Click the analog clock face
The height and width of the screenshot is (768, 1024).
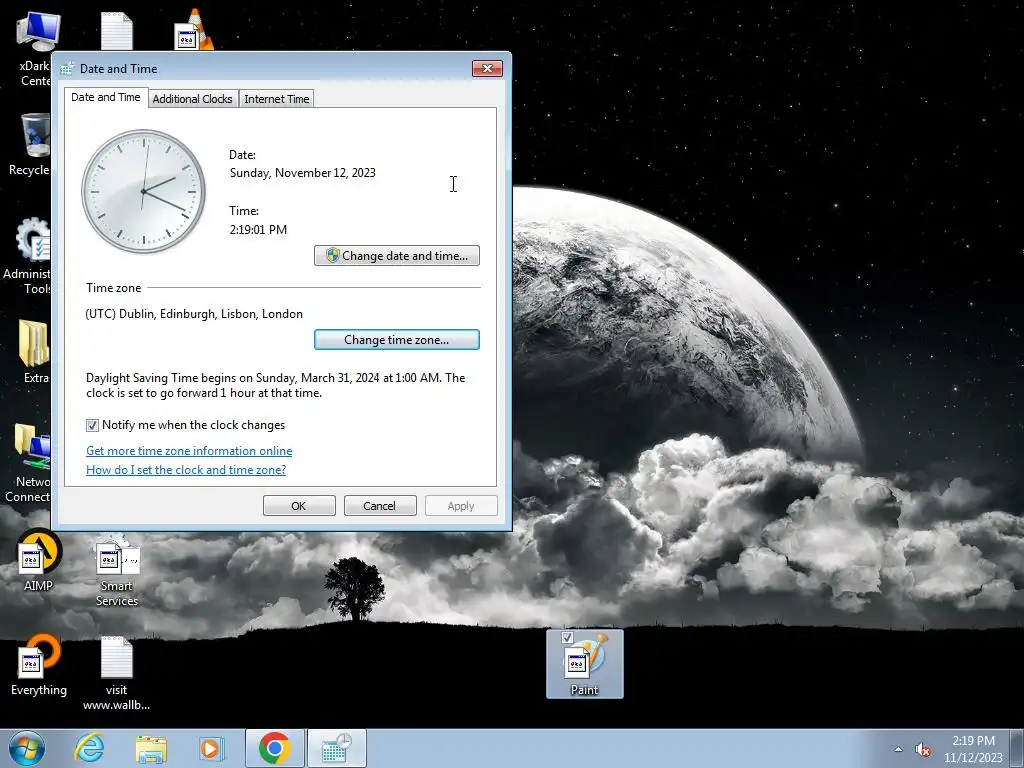tap(143, 191)
